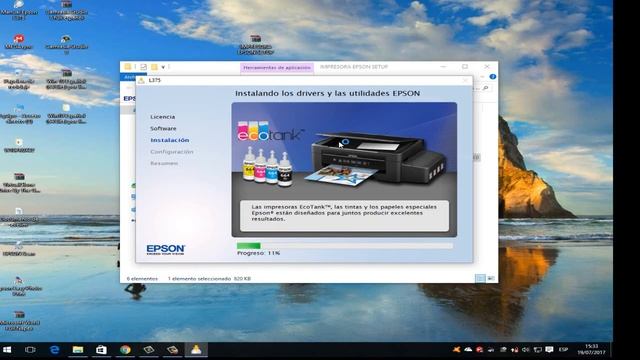Click the folder icon in Explorer title bar
The width and height of the screenshot is (640, 360).
[128, 67]
